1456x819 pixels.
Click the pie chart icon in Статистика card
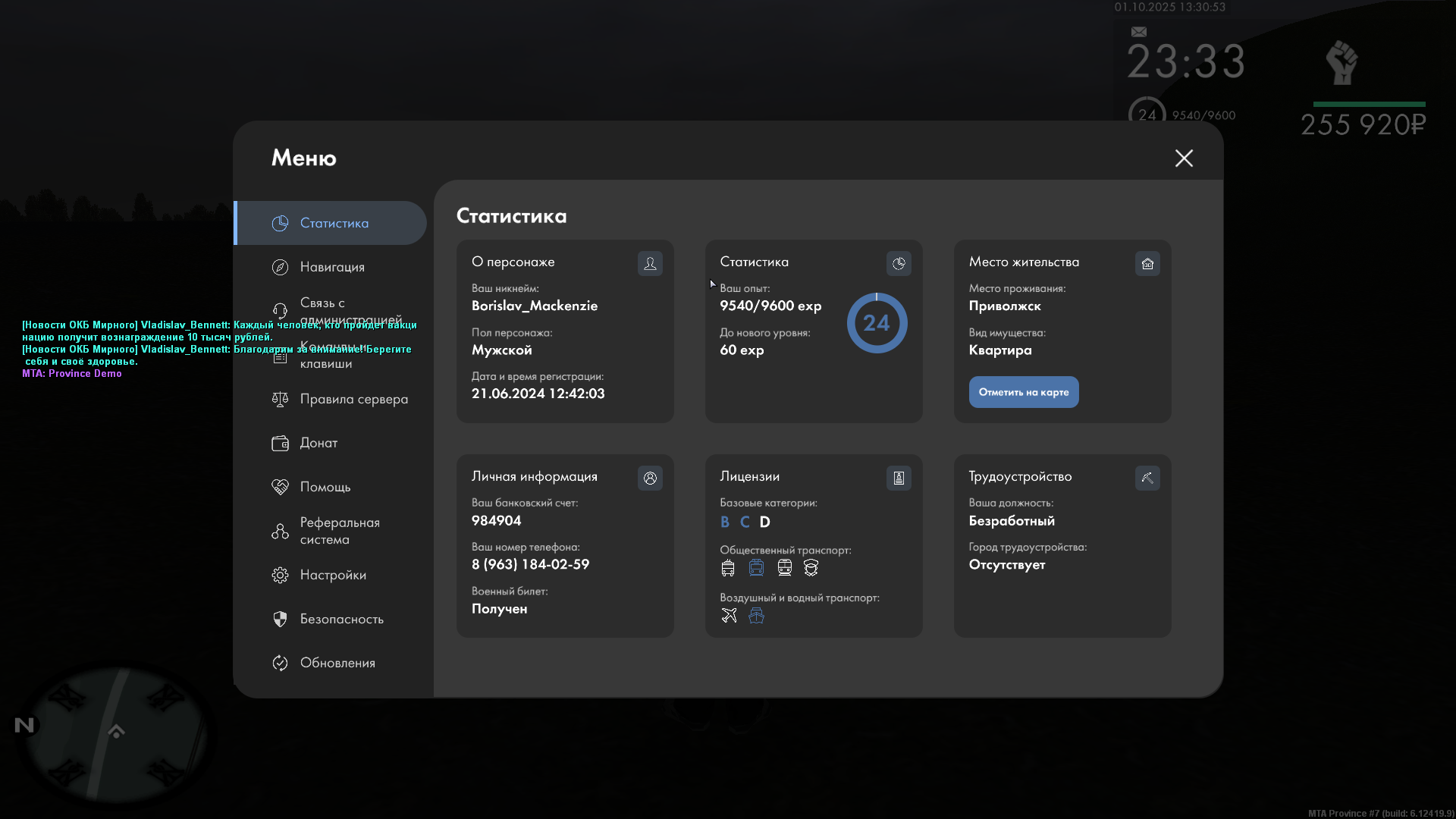tap(899, 263)
